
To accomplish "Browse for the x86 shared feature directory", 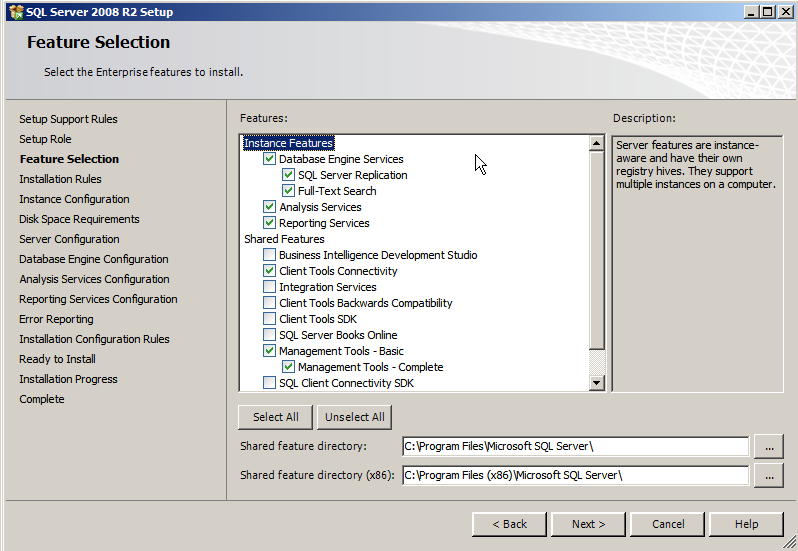I will pos(769,476).
